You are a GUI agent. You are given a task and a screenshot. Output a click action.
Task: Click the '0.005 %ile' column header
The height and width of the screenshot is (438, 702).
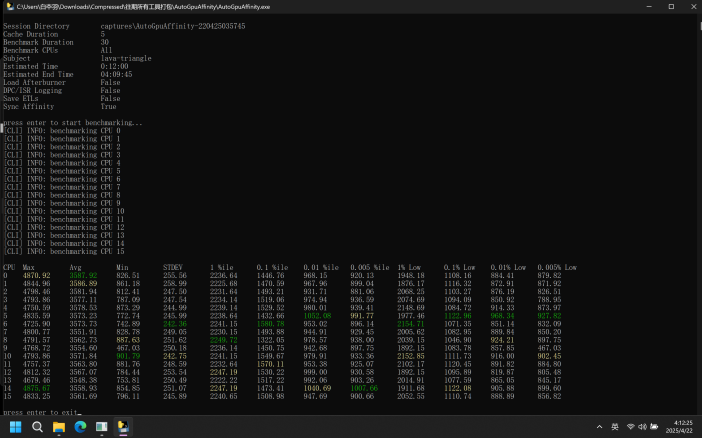(x=370, y=267)
